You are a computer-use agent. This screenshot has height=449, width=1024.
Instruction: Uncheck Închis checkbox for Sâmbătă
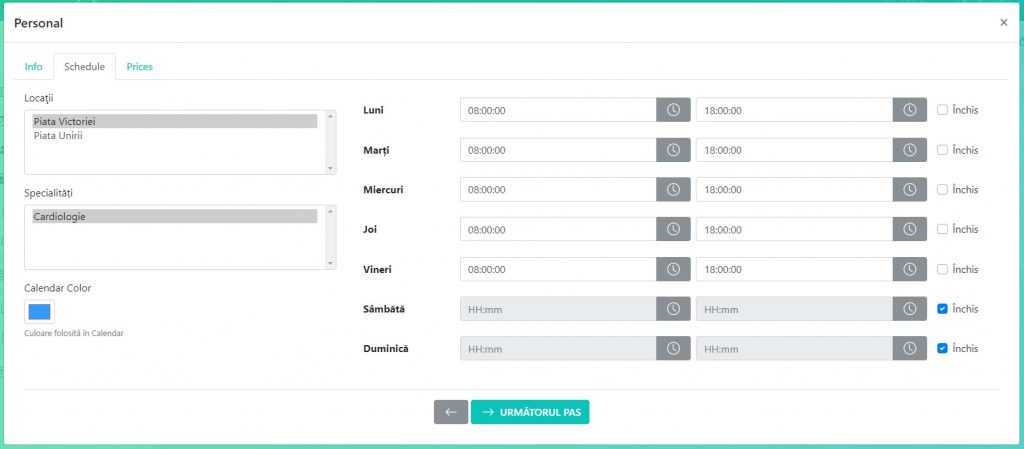942,309
